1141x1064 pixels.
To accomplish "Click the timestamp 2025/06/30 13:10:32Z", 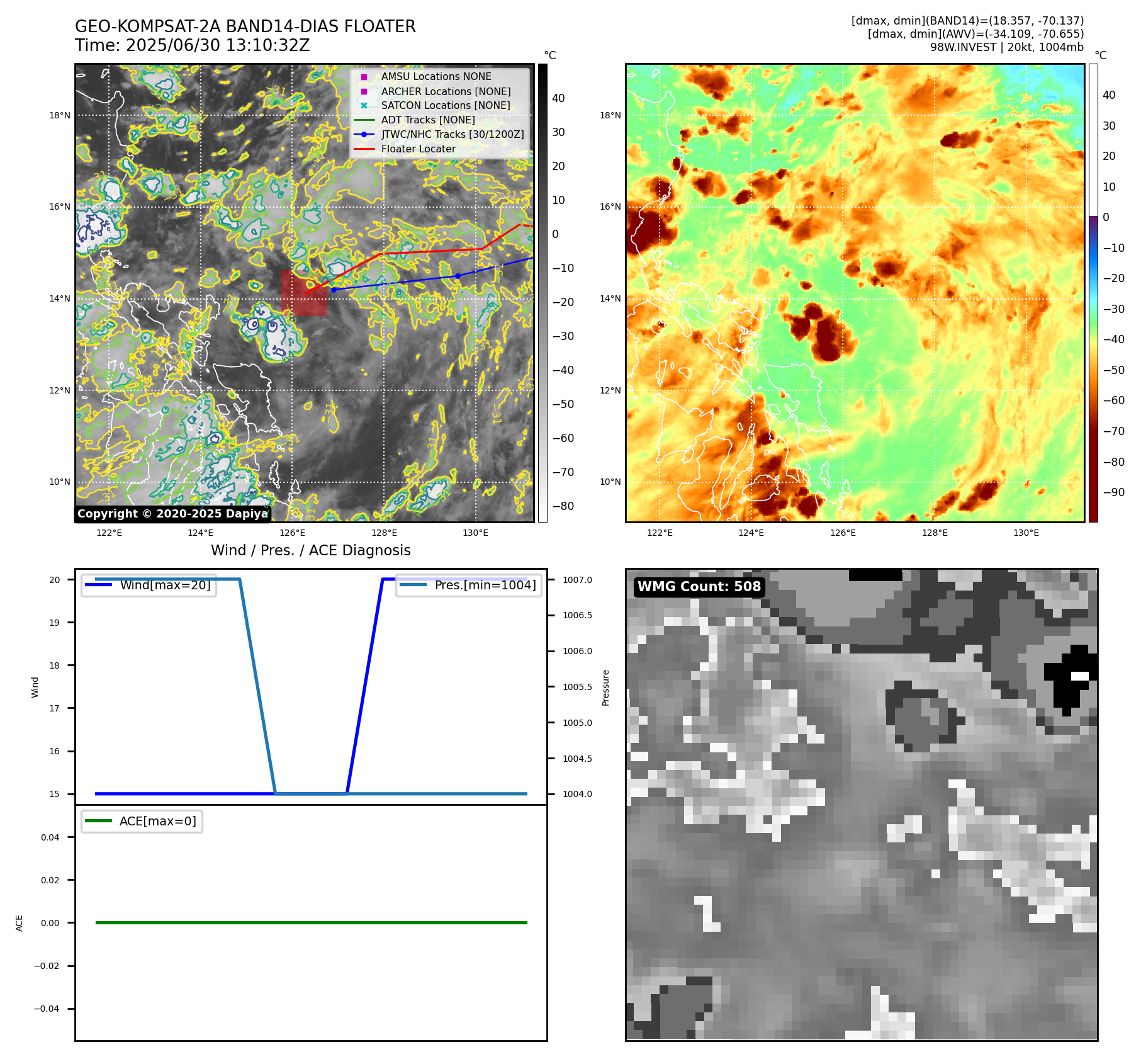I will 218,46.
